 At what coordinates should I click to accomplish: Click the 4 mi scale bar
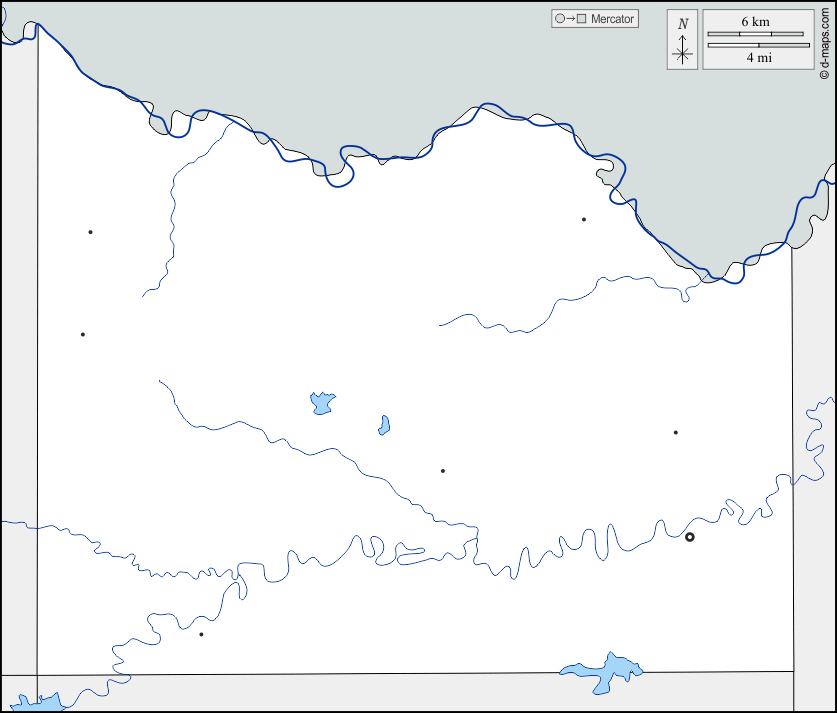click(758, 45)
